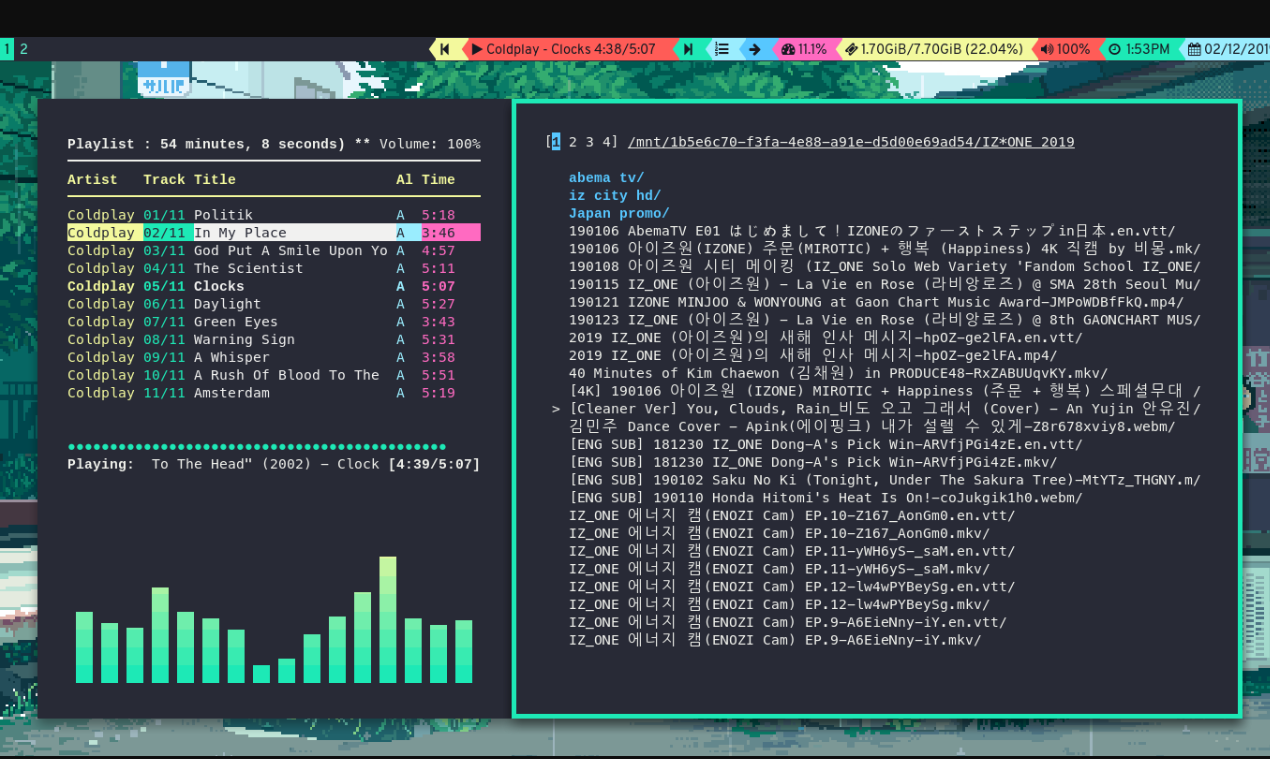Click the clock 1:53PM module

[x=1139, y=49]
